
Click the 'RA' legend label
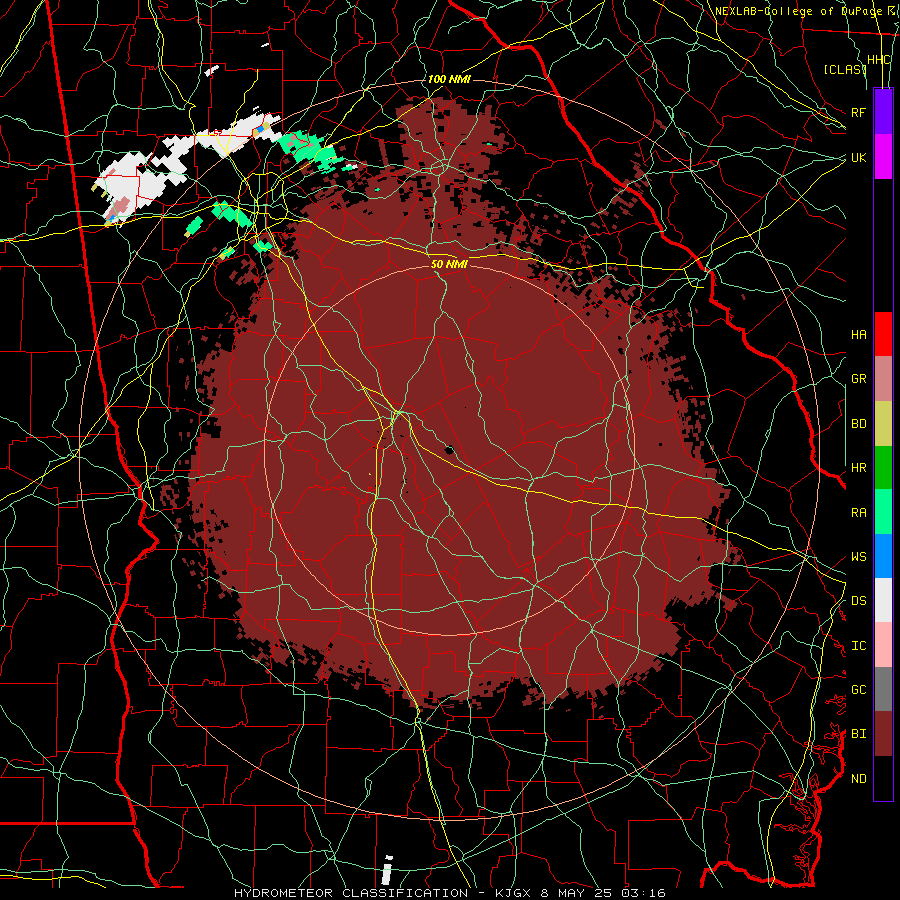(x=858, y=513)
